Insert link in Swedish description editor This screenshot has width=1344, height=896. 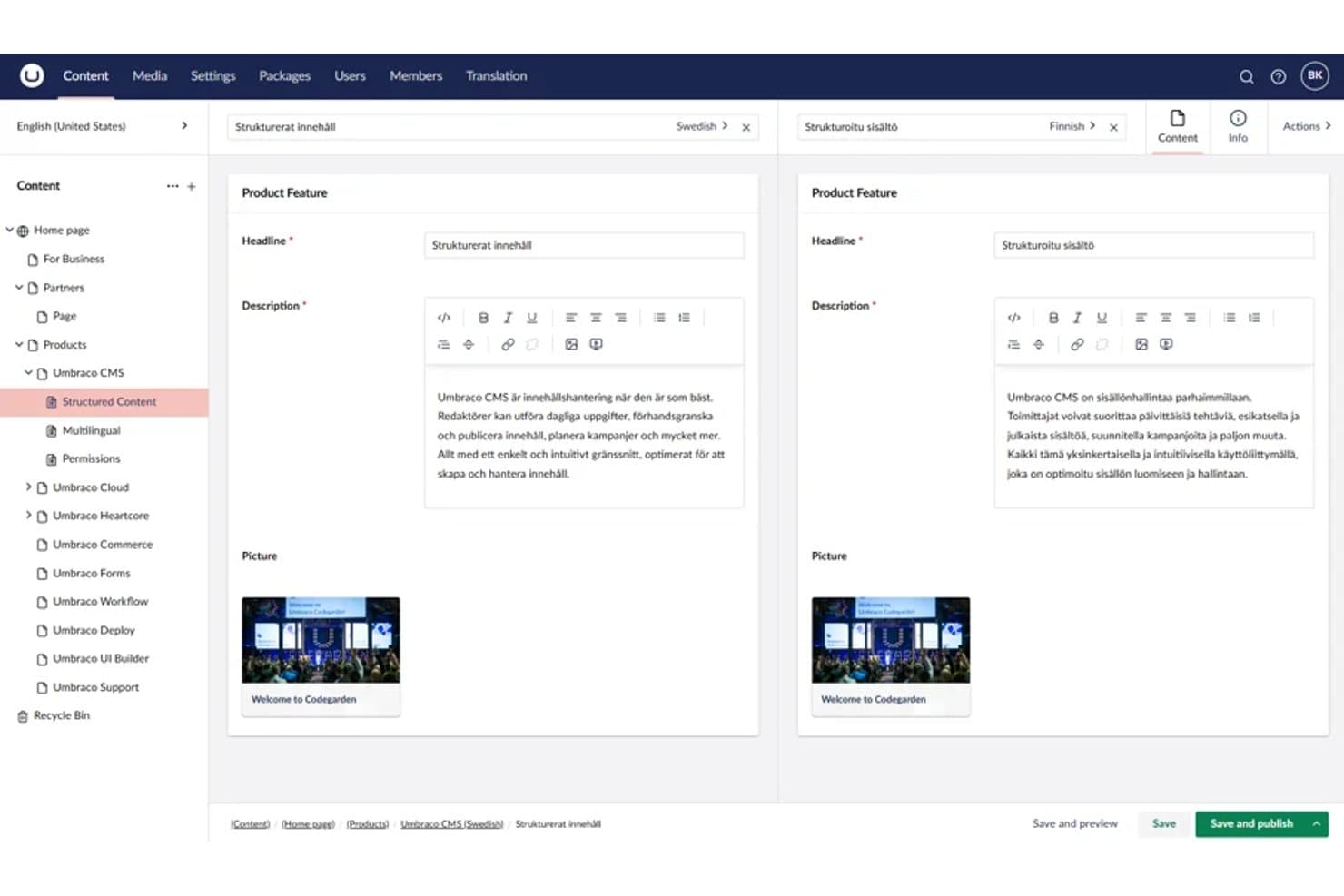[508, 344]
